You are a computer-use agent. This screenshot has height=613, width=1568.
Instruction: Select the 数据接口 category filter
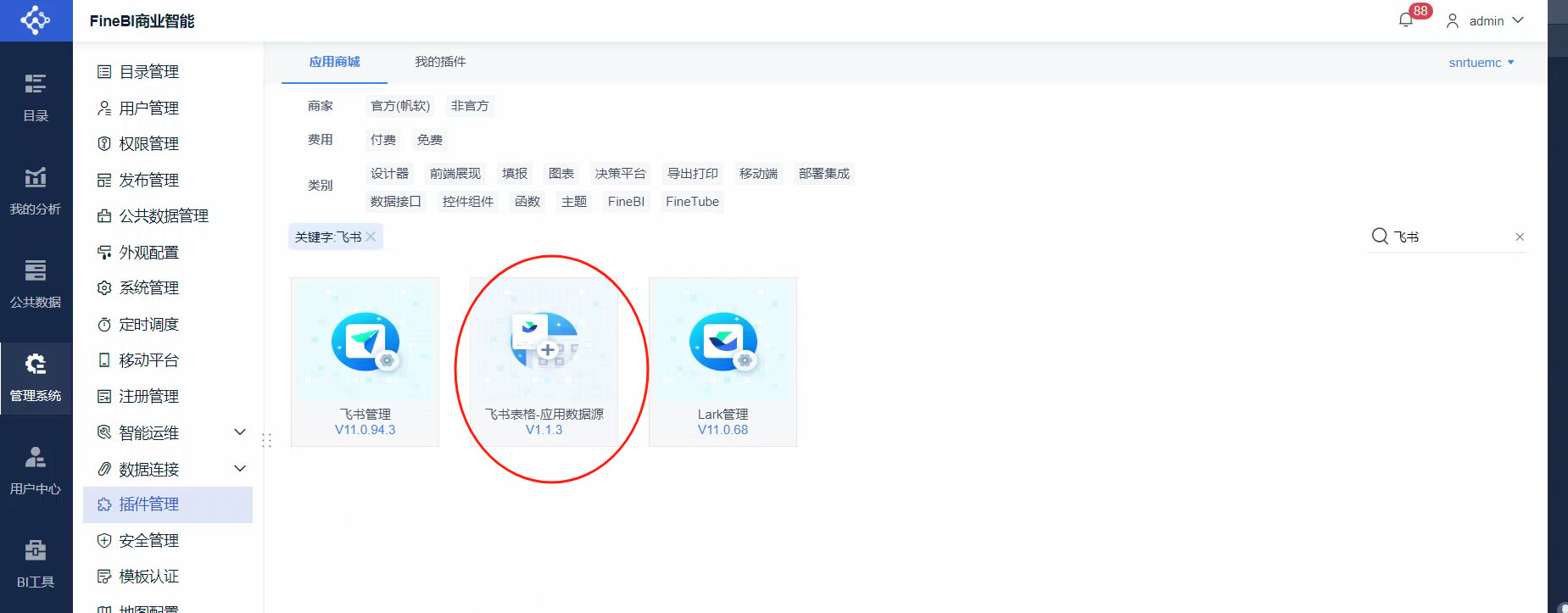[396, 202]
